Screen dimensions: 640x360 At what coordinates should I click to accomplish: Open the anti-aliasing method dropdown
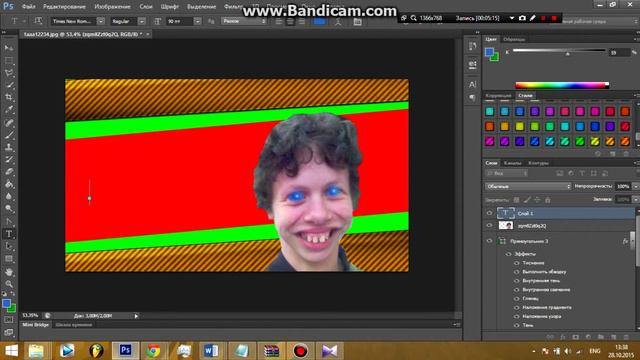click(244, 21)
